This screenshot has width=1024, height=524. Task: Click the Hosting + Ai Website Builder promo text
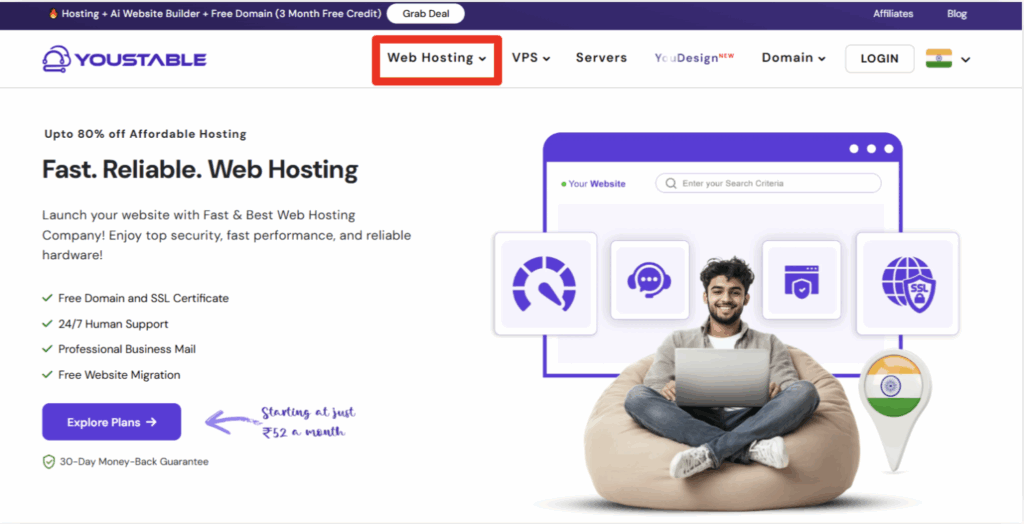point(221,14)
